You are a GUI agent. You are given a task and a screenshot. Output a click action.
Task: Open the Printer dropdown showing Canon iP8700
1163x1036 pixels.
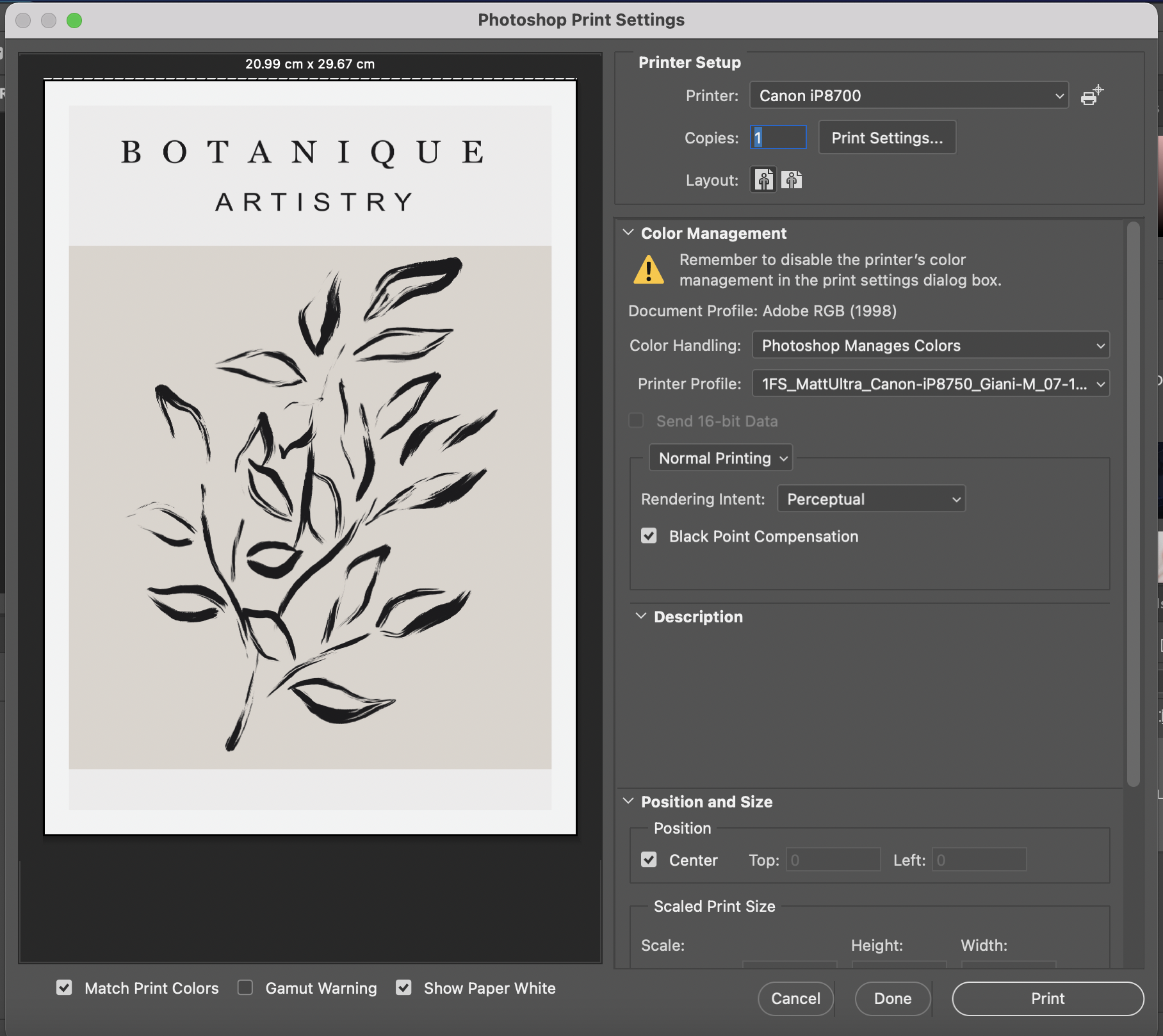coord(908,95)
